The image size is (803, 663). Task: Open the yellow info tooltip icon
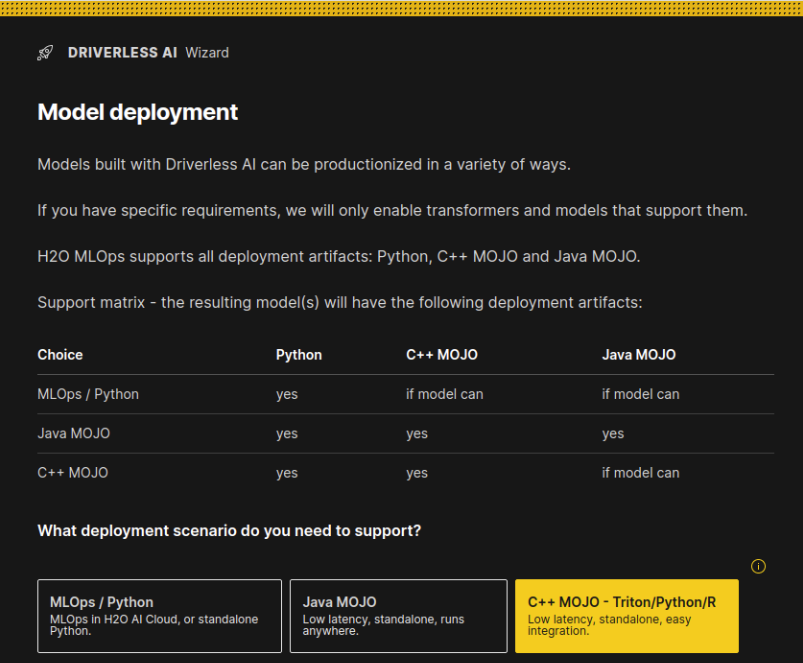point(758,566)
